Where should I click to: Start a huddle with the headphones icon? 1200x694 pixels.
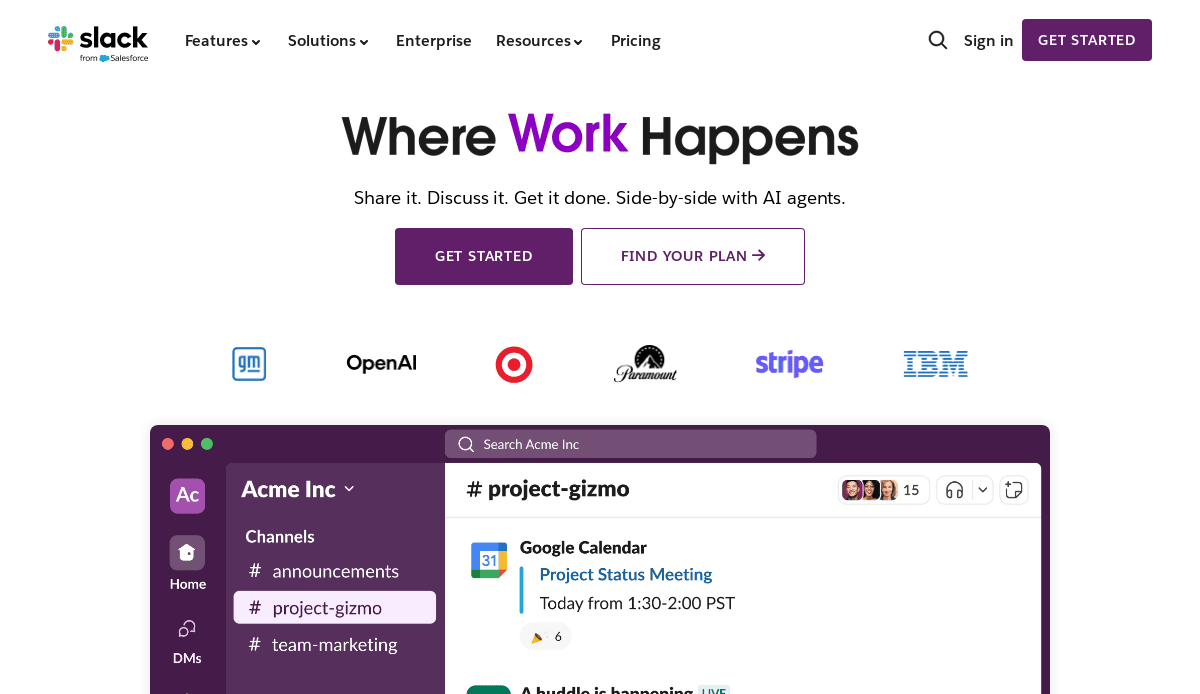954,489
